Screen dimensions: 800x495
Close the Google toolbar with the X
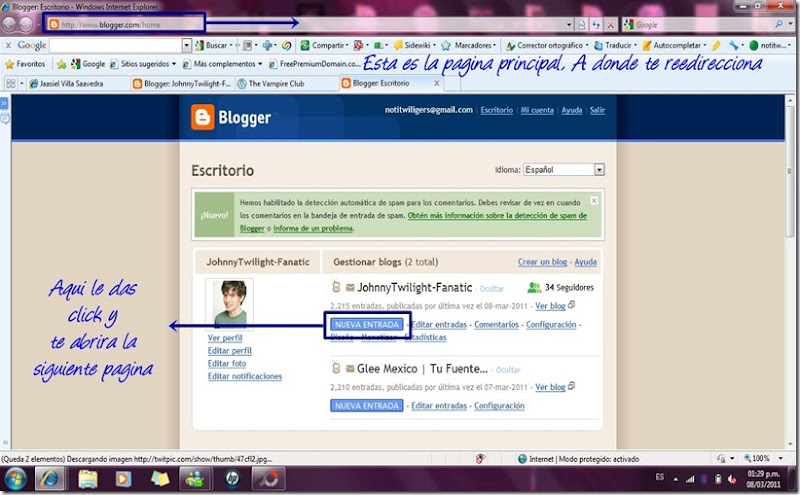[x=8, y=45]
